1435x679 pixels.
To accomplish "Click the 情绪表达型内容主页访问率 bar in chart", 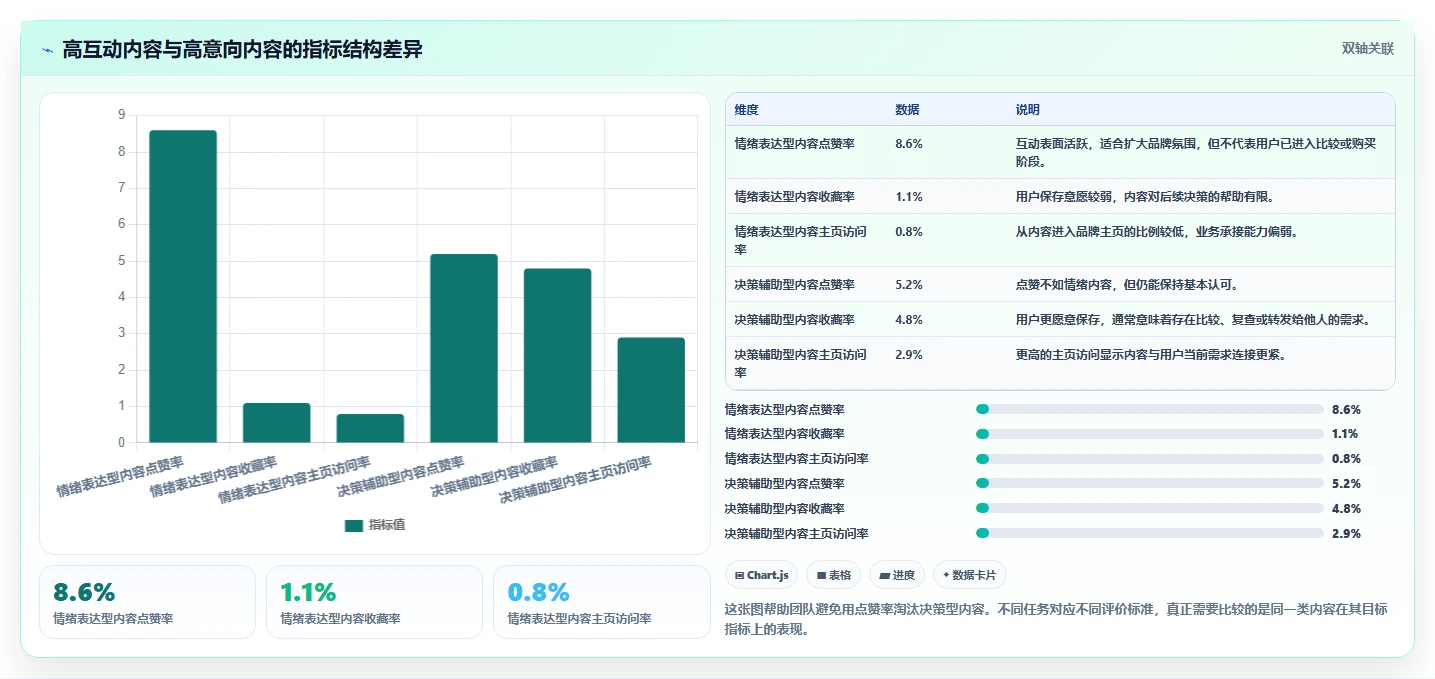I will [370, 428].
